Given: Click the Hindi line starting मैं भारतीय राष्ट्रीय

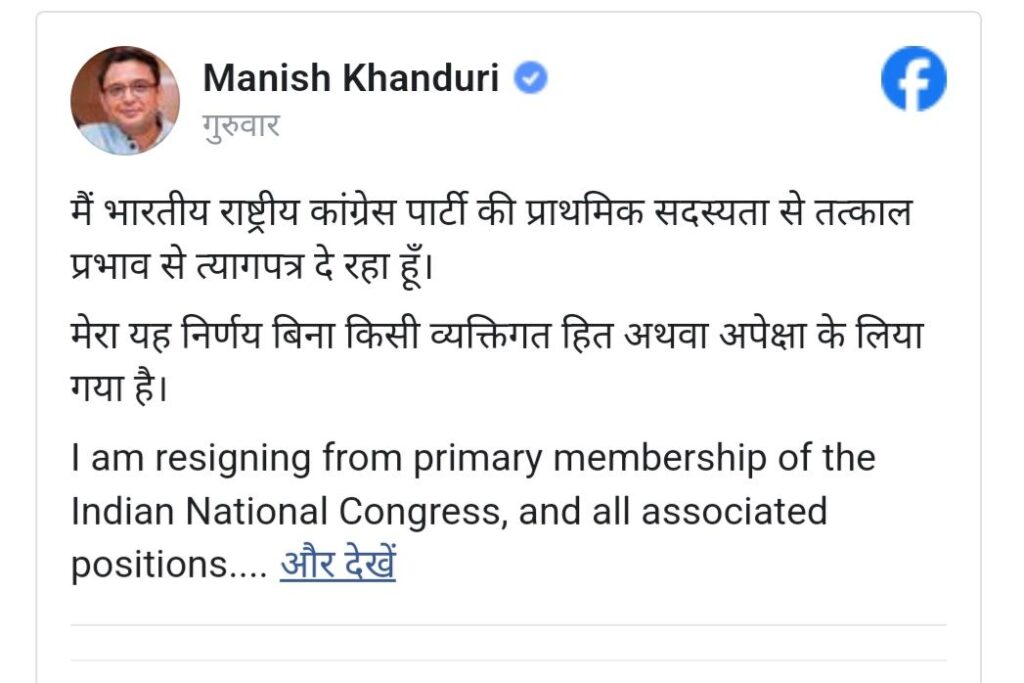Looking at the screenshot, I should pos(488,215).
